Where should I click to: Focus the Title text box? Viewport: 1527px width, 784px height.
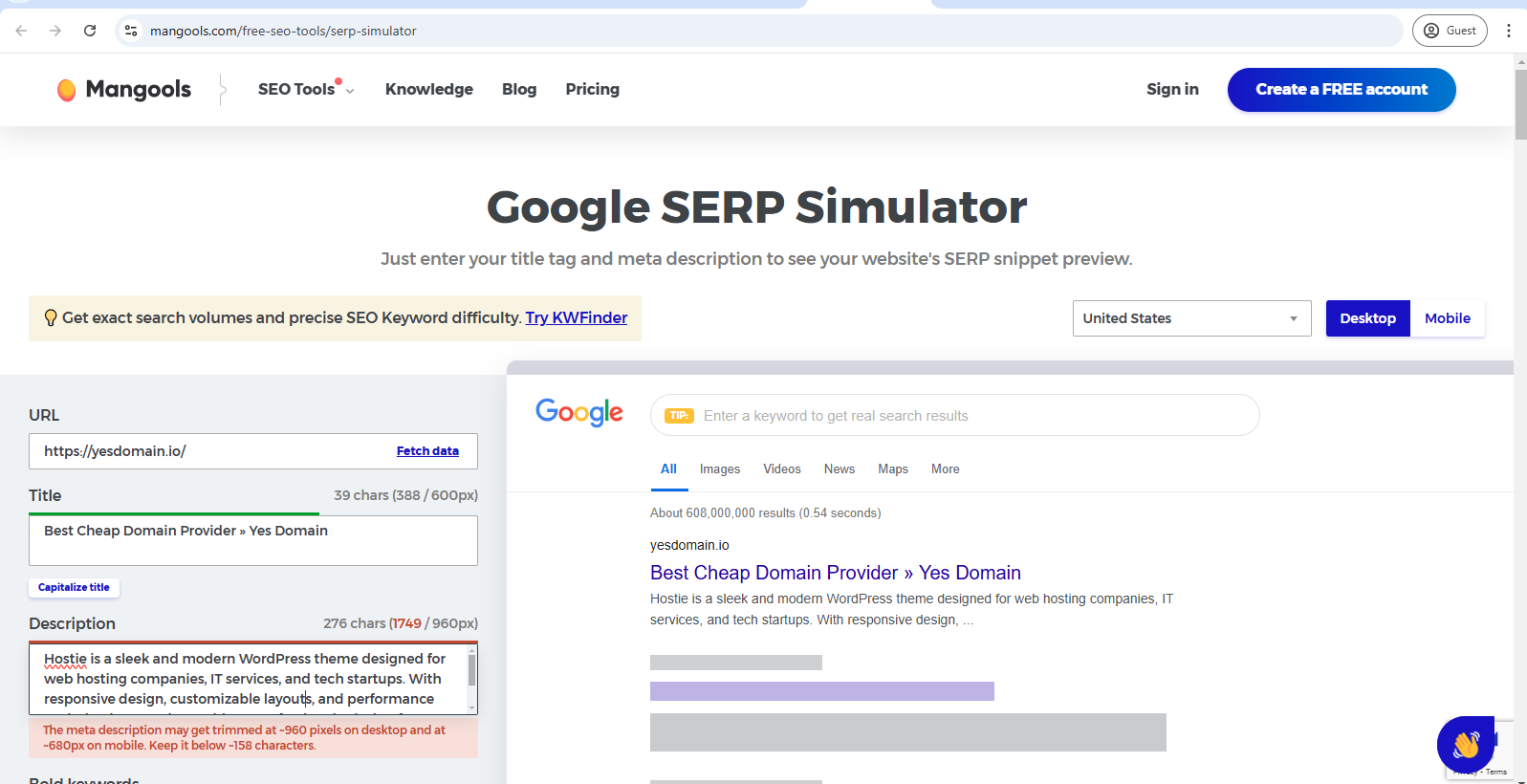point(253,540)
